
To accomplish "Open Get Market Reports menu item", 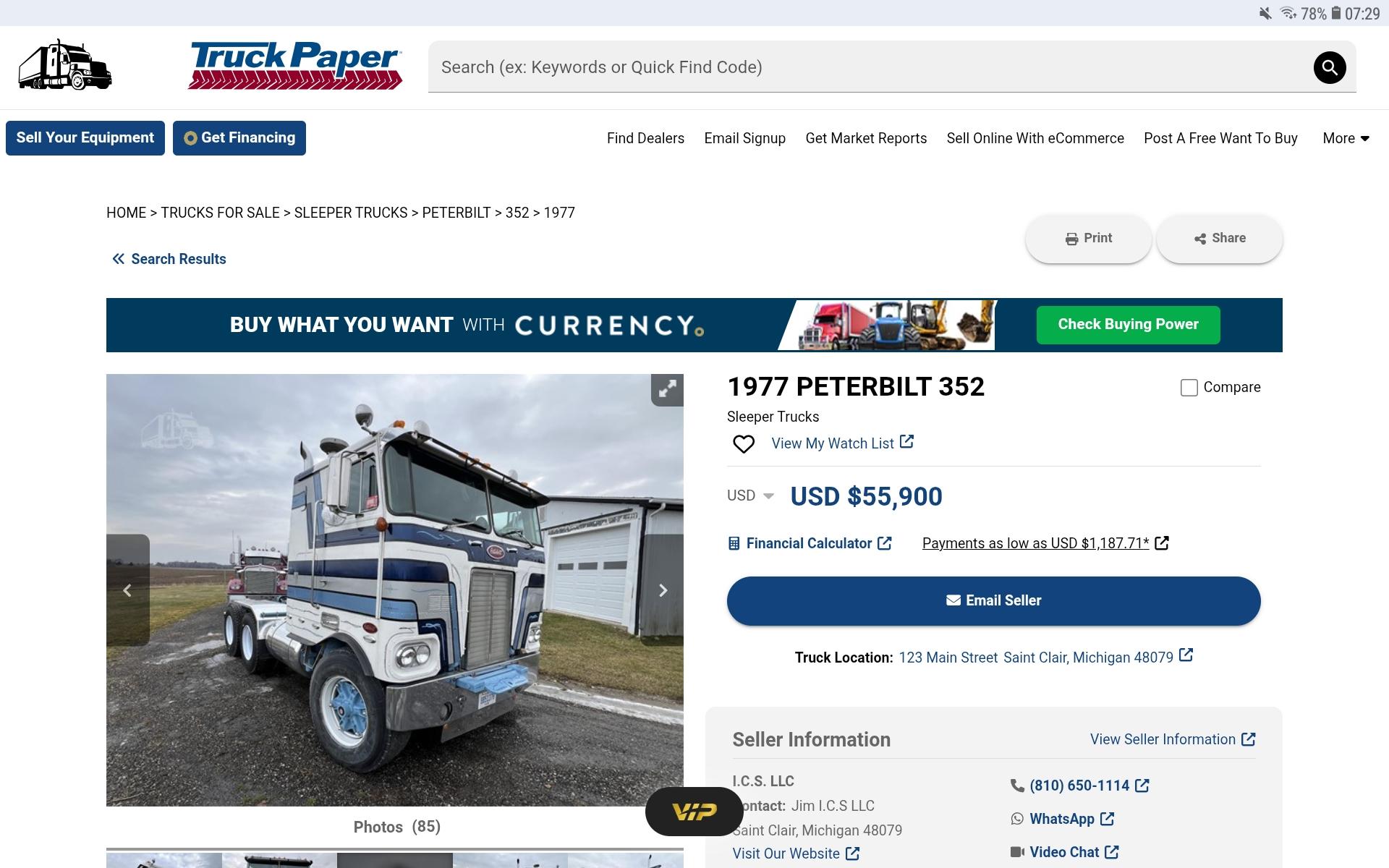I will point(866,138).
